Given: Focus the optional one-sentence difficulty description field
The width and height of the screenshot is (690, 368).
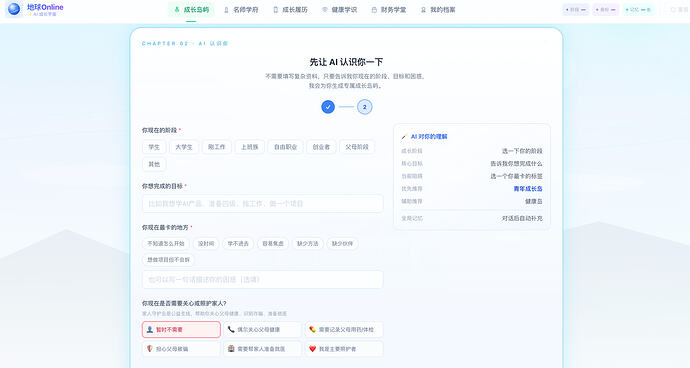Looking at the screenshot, I should pos(263,280).
